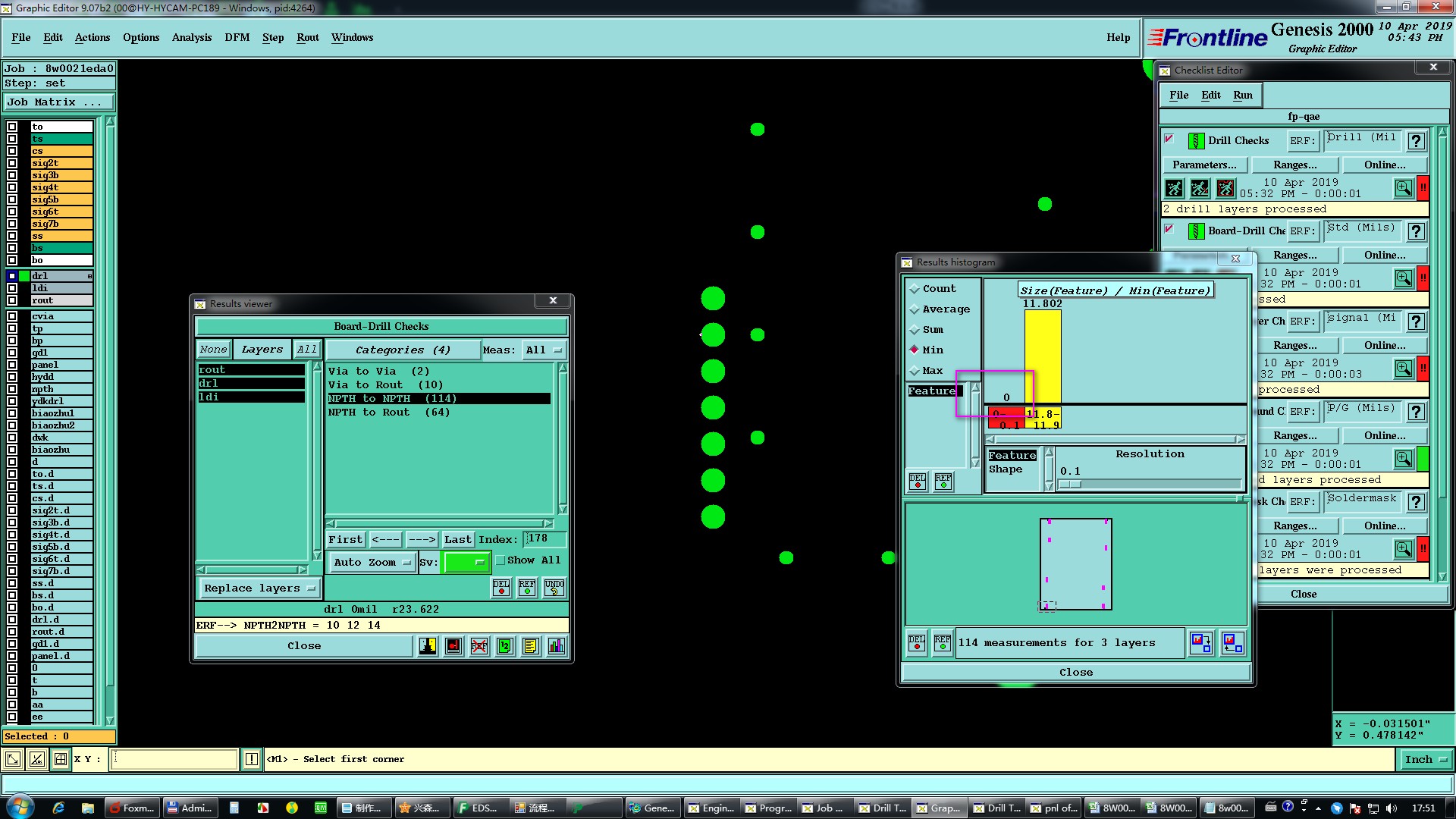Click Parameters button for Drill Checks
Viewport: 1456px width, 819px height.
[x=1203, y=165]
